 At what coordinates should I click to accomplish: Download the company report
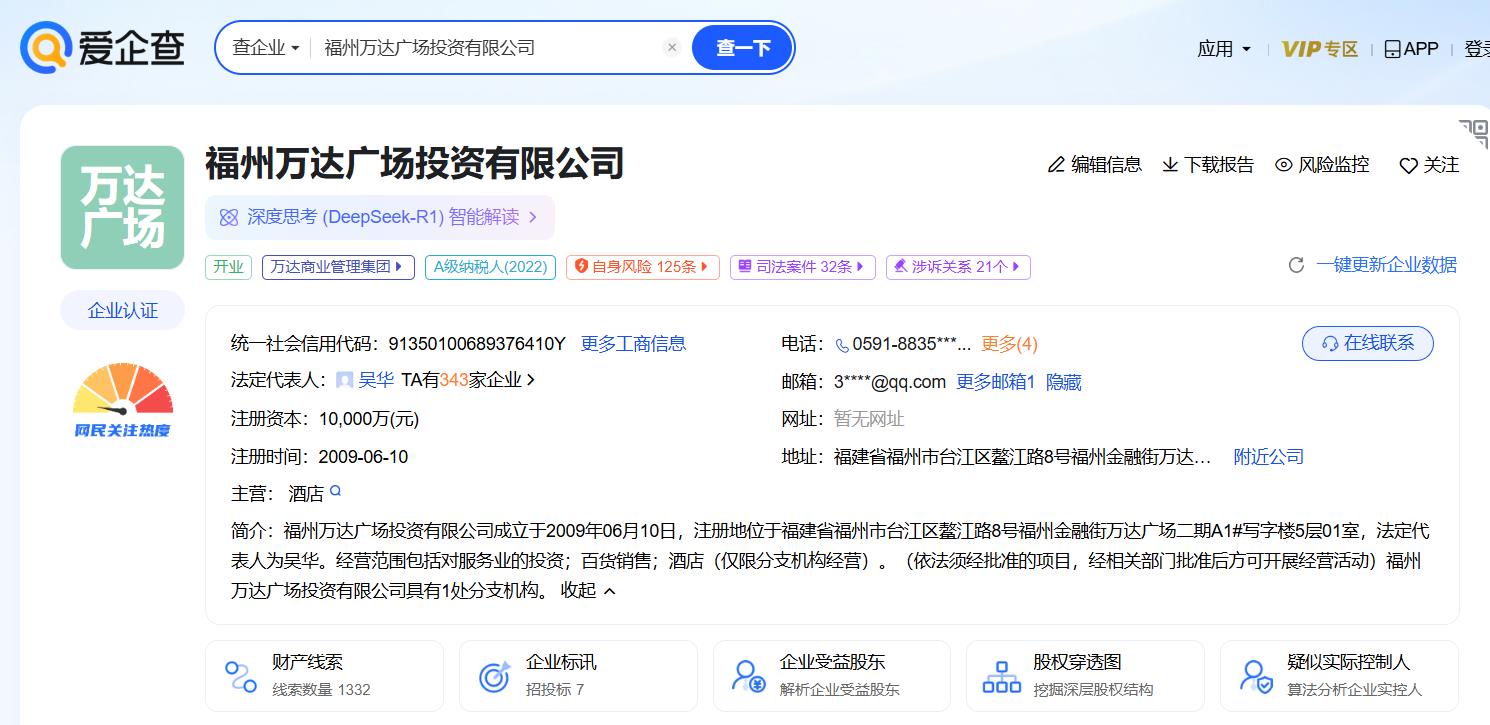(x=1208, y=165)
